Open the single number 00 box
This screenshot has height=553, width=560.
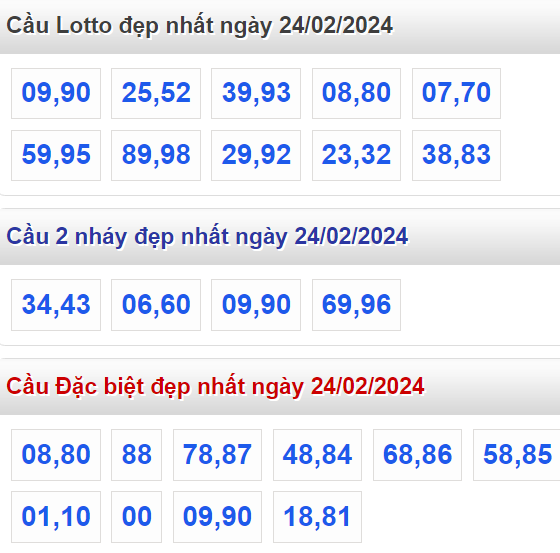136,517
